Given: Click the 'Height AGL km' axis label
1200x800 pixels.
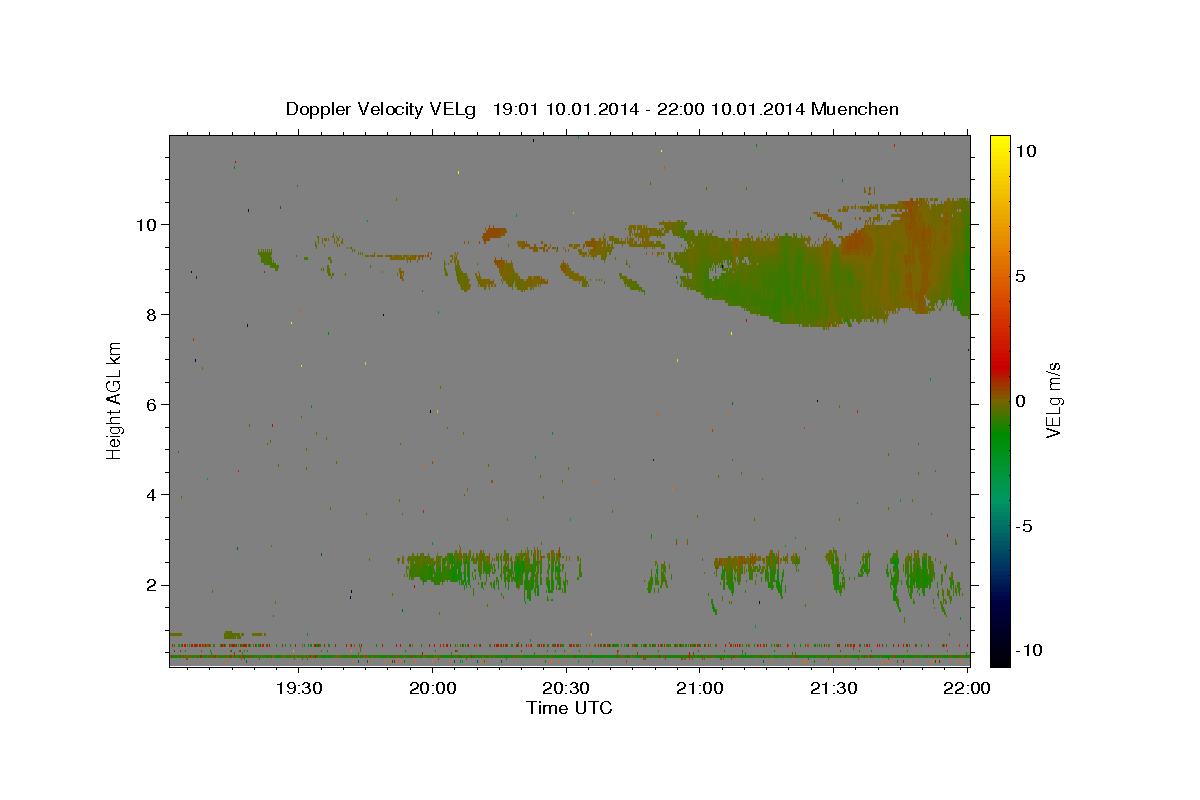Looking at the screenshot, I should point(115,399).
